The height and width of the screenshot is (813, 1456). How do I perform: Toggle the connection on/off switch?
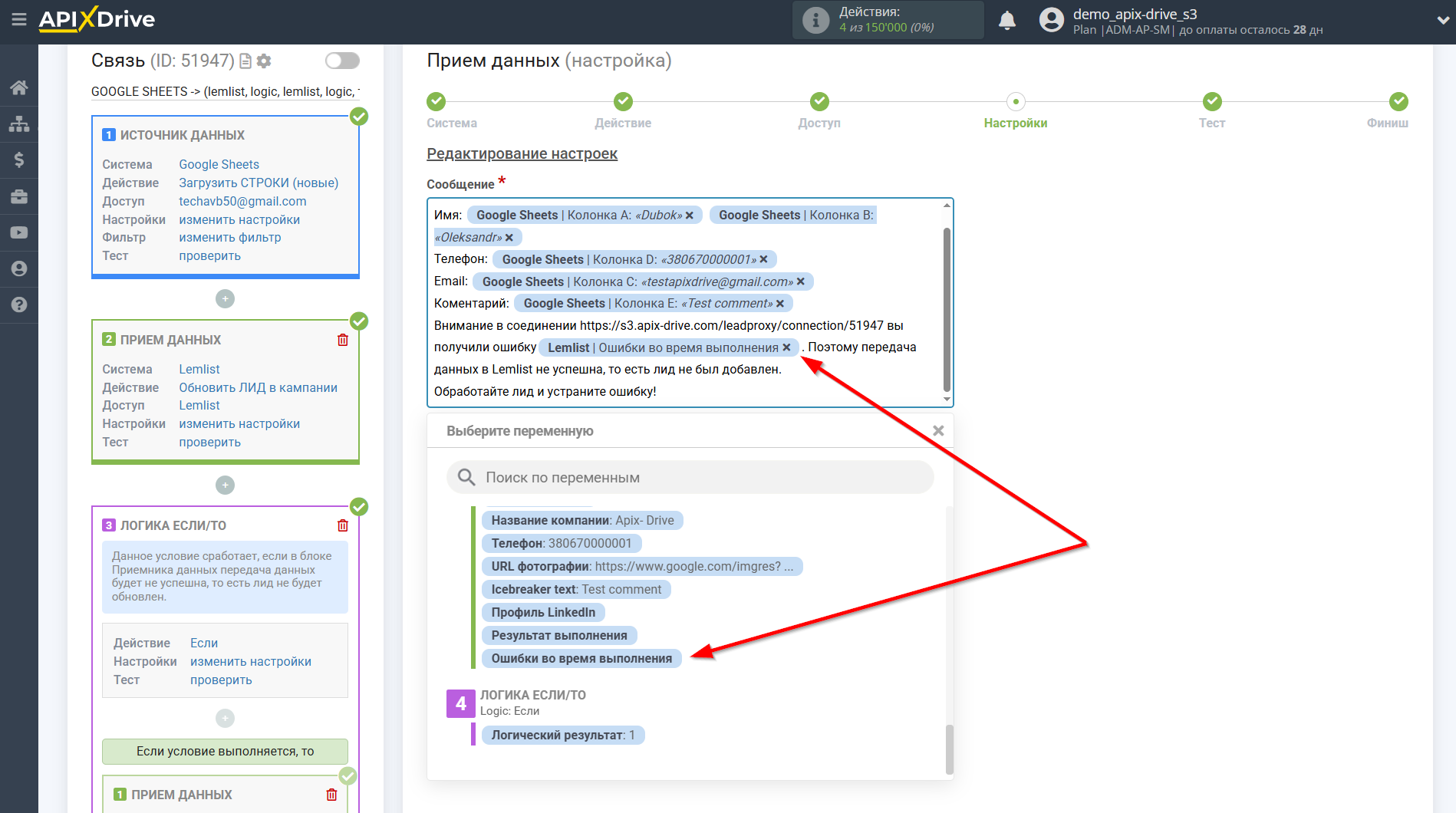[x=342, y=61]
